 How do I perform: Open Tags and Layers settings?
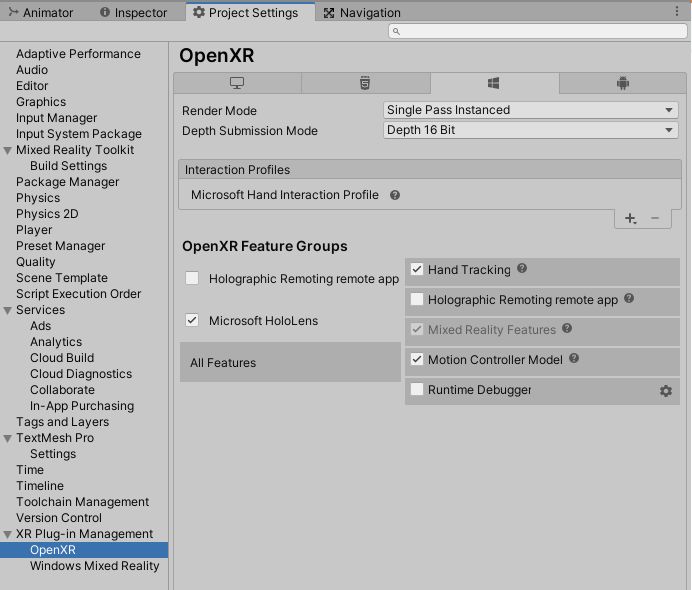[63, 422]
